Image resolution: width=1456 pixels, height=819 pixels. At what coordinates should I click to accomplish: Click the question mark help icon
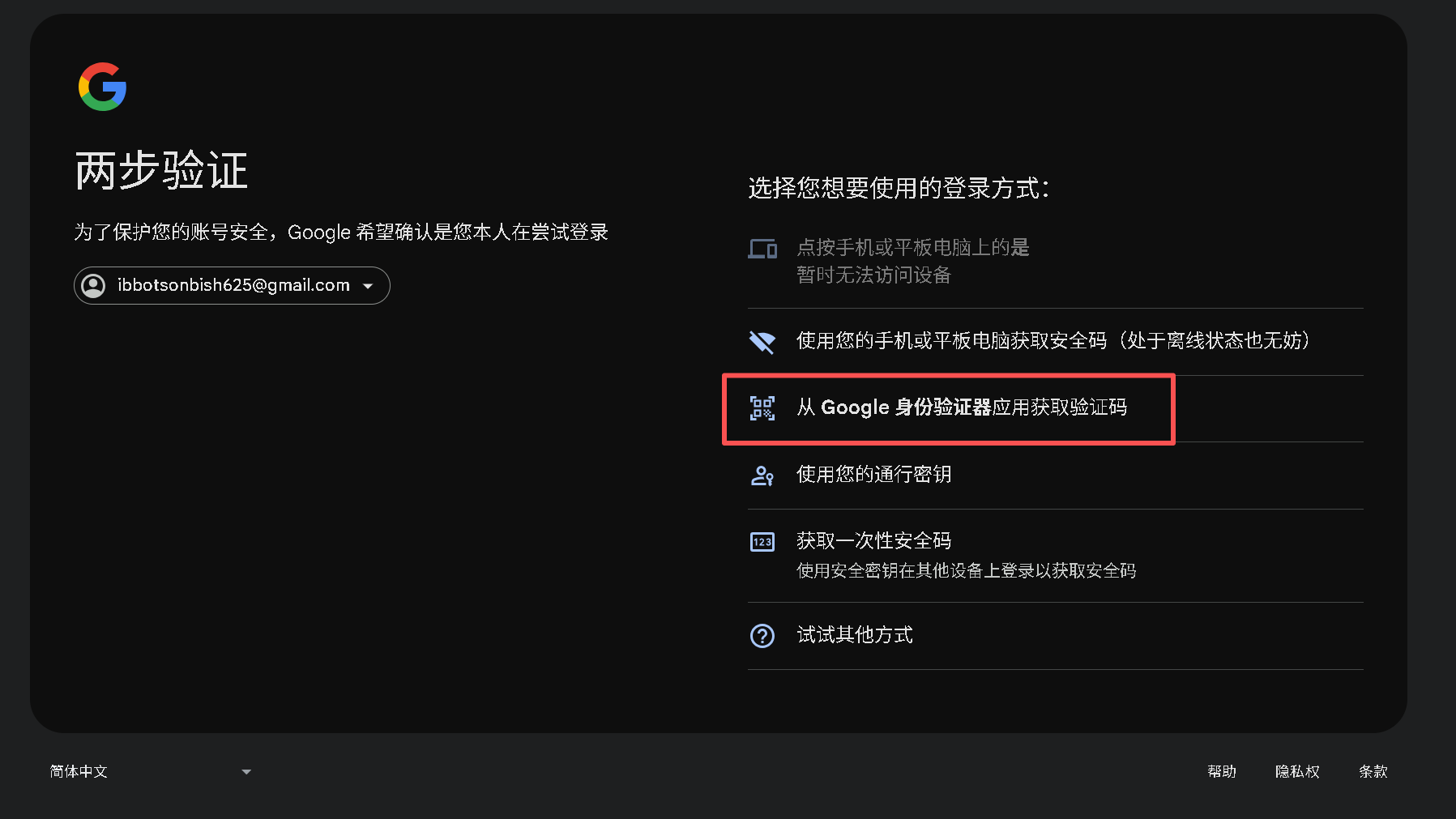762,636
